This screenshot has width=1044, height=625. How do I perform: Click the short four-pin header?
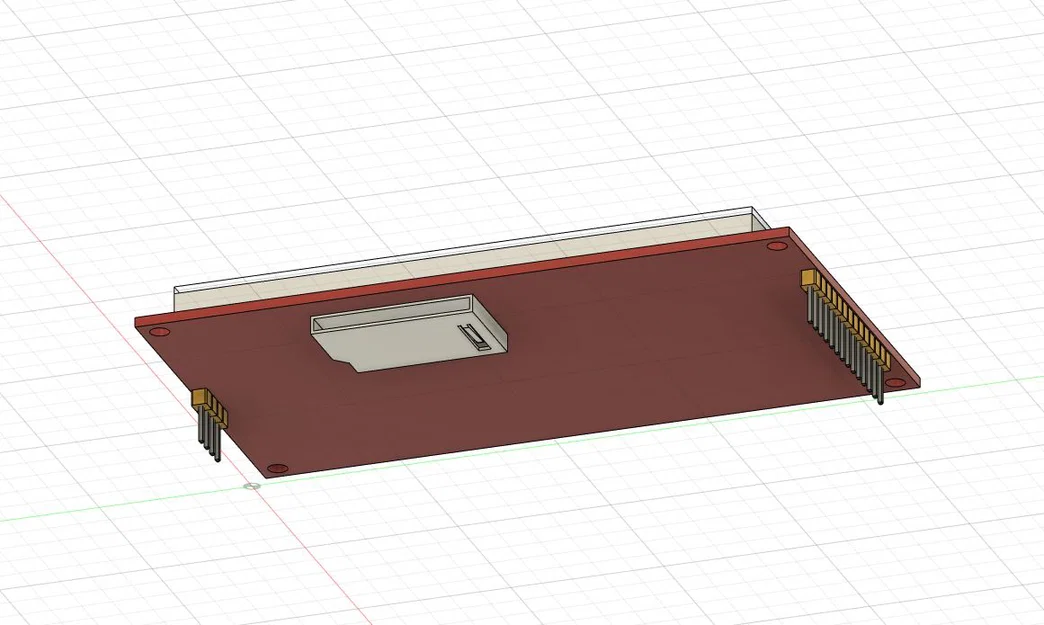[x=210, y=424]
